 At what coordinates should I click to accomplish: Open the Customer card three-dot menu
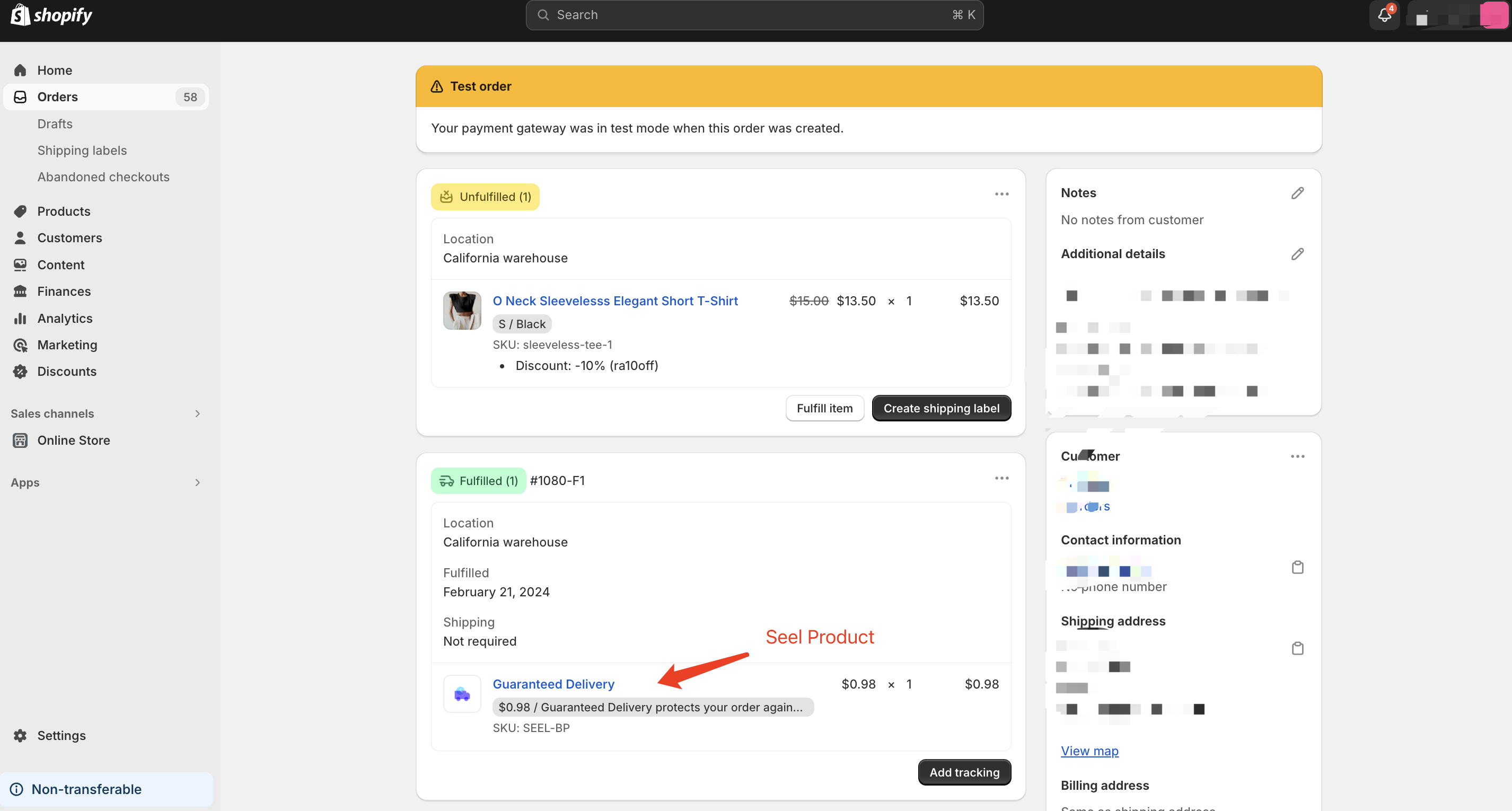(x=1297, y=456)
